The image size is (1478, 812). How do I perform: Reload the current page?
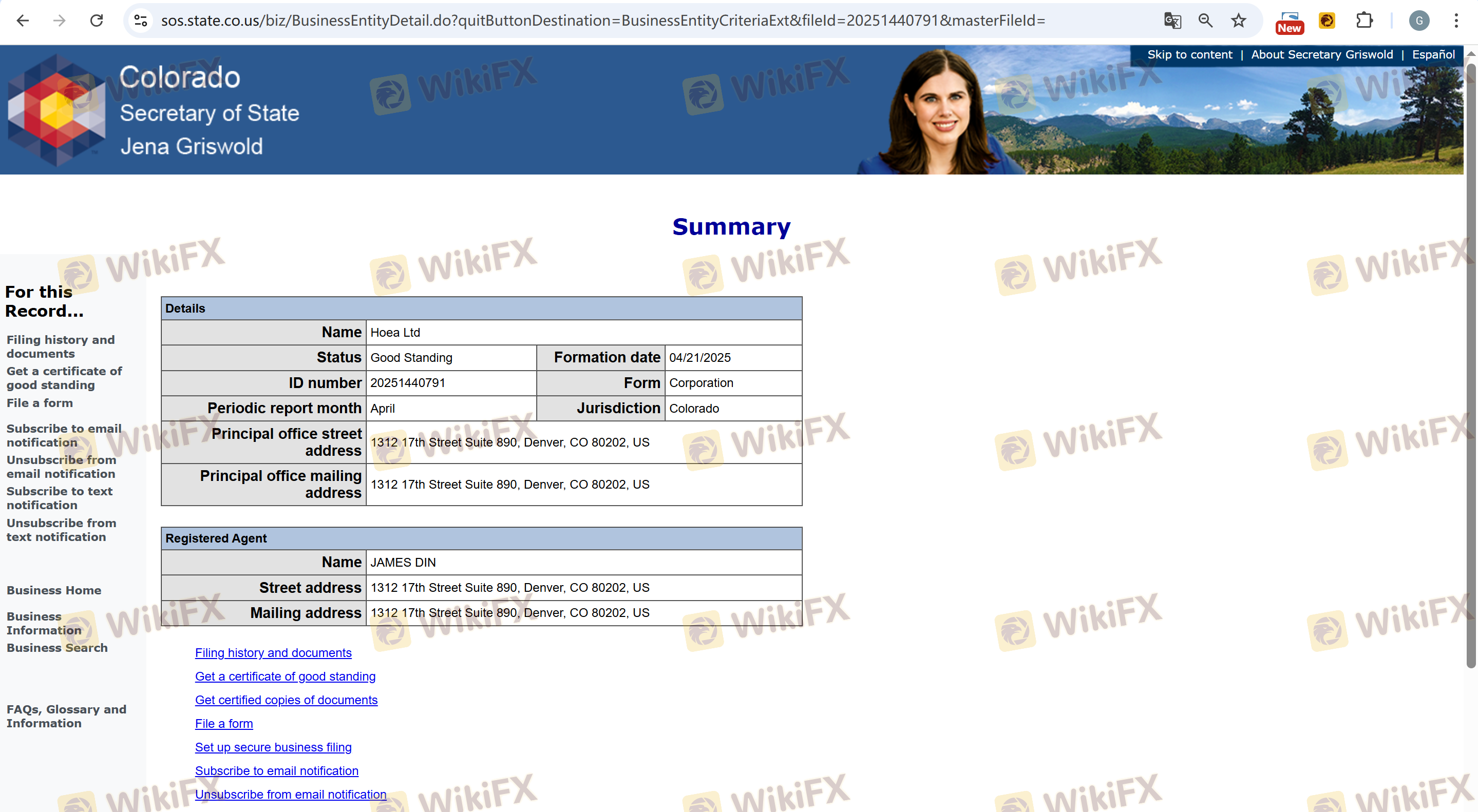[97, 21]
